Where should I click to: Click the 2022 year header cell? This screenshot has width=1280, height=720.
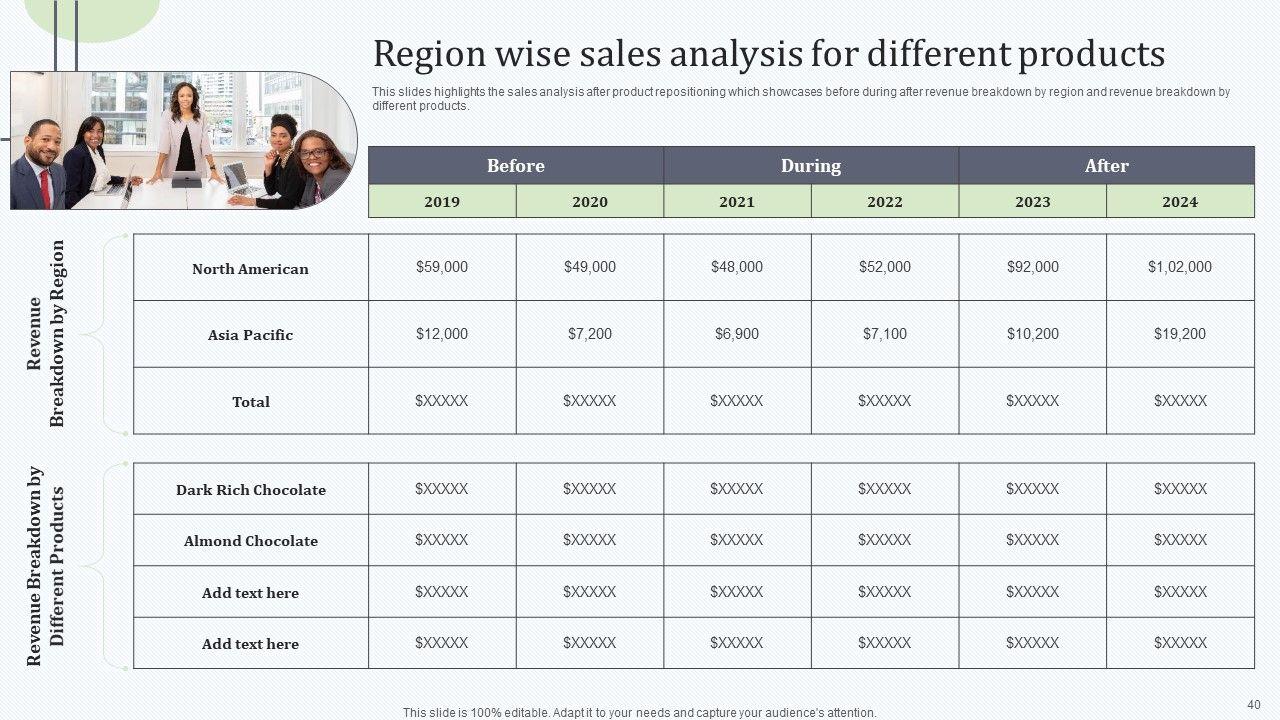pos(884,202)
